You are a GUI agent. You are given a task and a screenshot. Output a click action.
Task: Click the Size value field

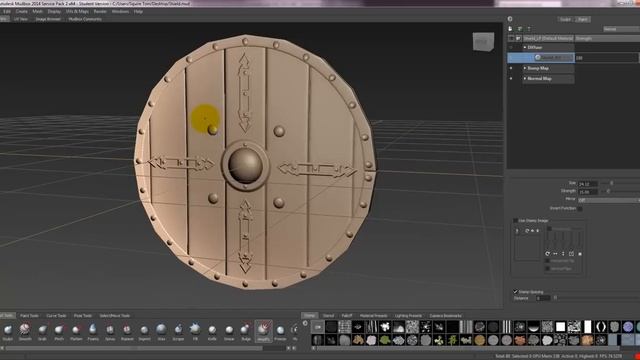[588, 184]
